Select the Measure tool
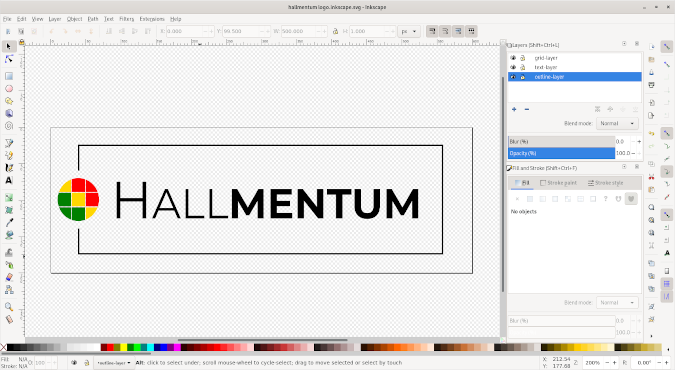Image resolution: width=675 pixels, height=370 pixels. point(9,320)
